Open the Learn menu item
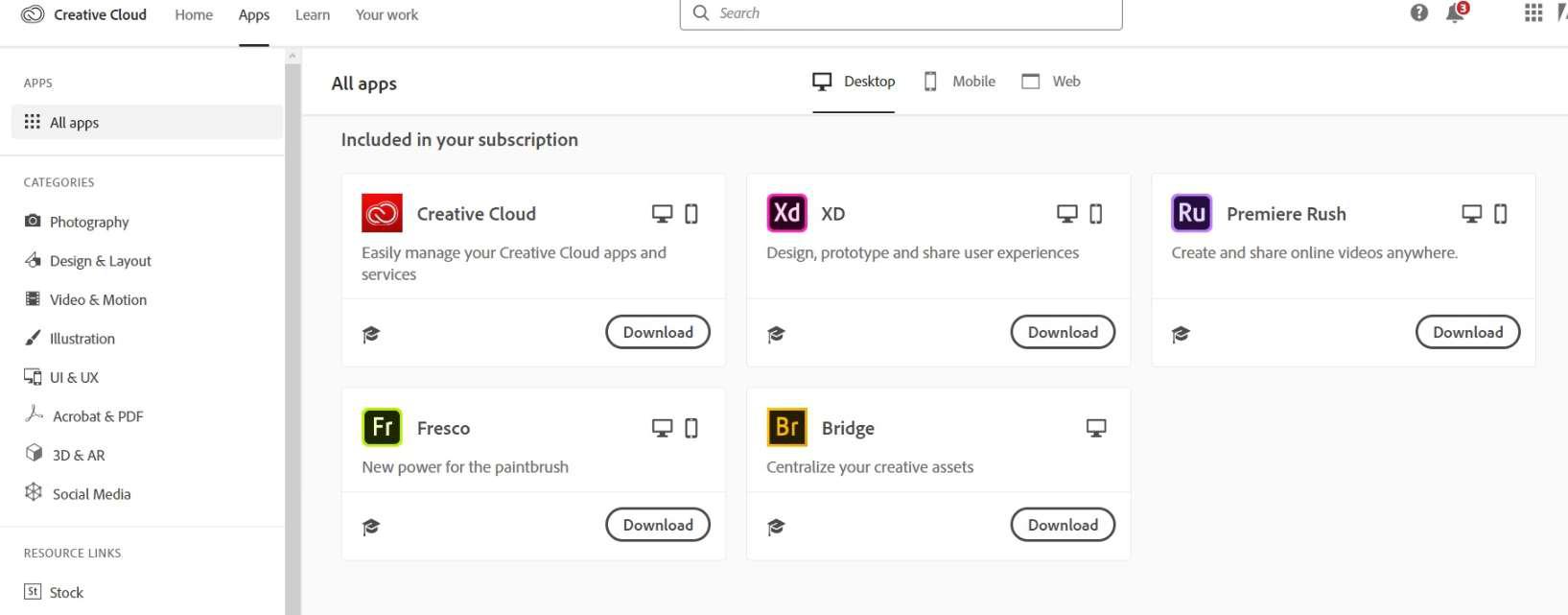This screenshot has width=1568, height=615. [312, 15]
